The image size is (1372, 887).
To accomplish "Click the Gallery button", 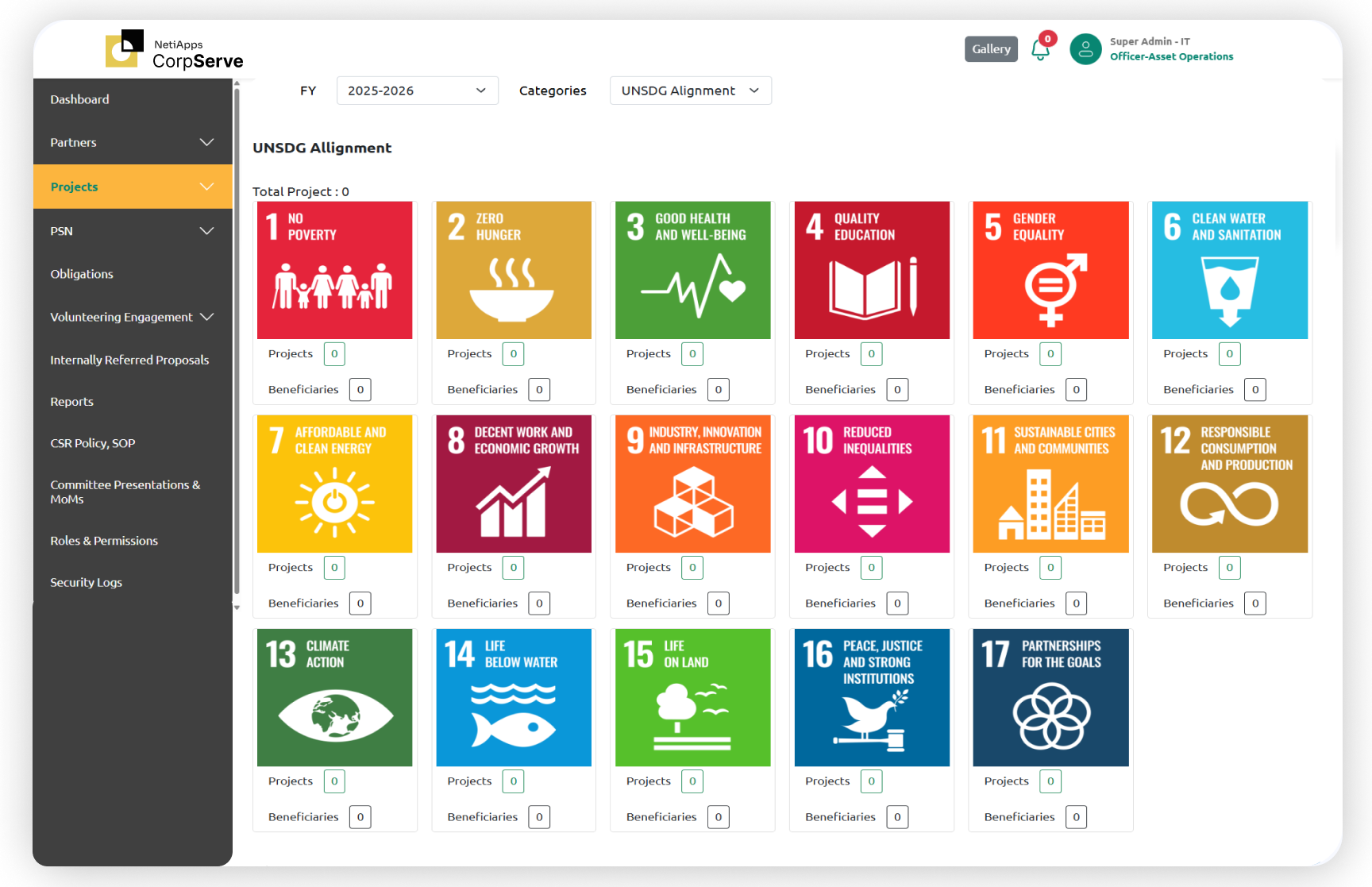I will 991,49.
